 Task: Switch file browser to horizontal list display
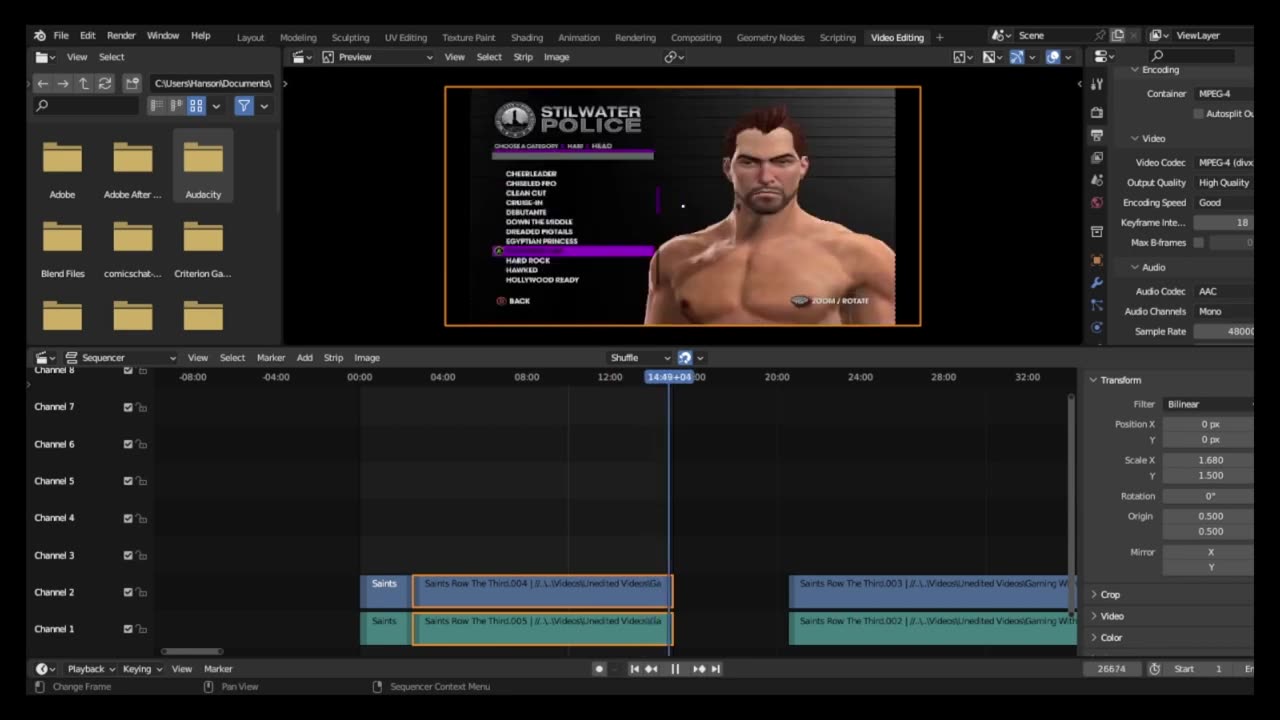177,105
